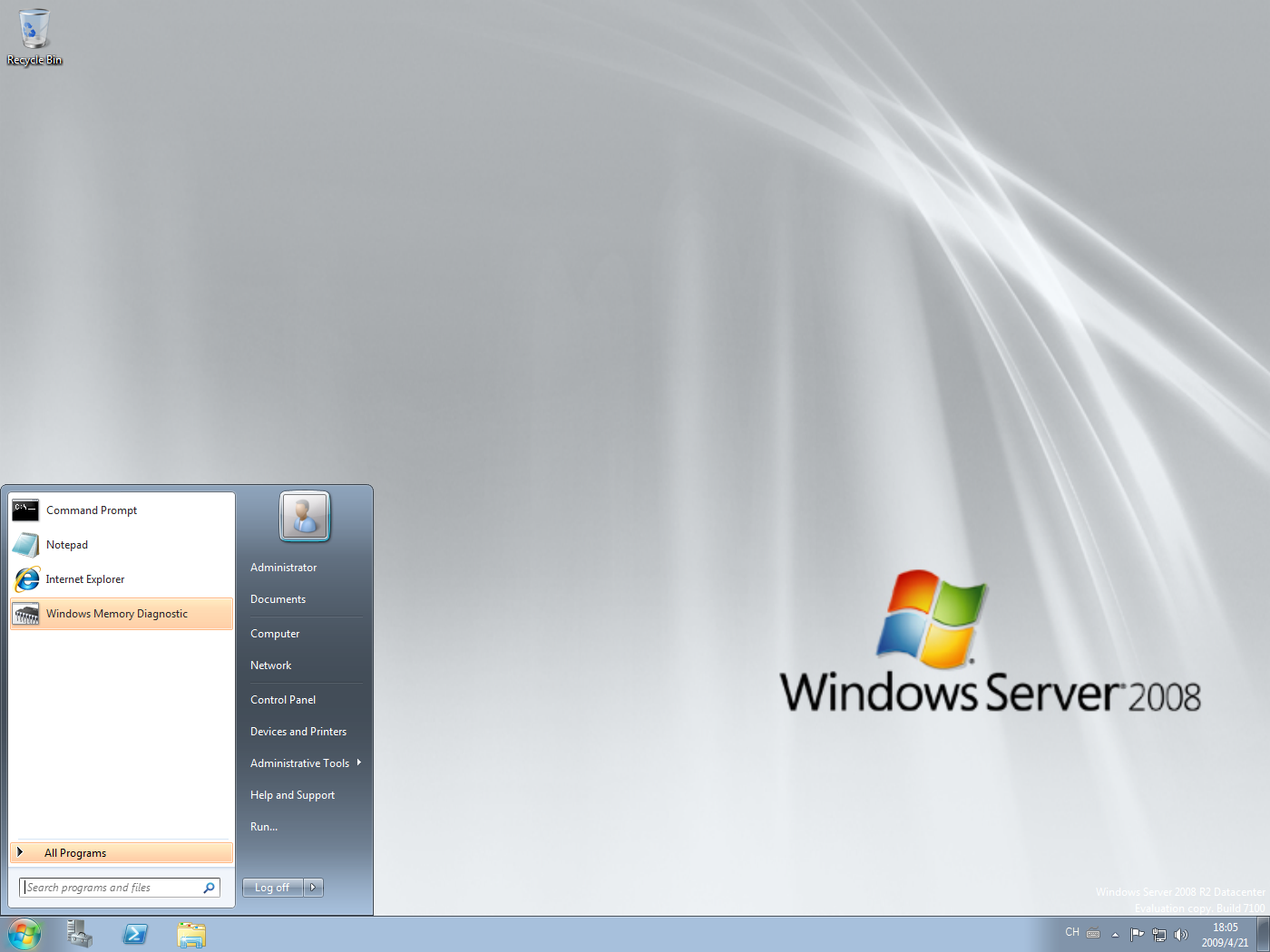Select Windows Memory Diagnostic entry
Viewport: 1270px width, 952px height.
click(122, 614)
